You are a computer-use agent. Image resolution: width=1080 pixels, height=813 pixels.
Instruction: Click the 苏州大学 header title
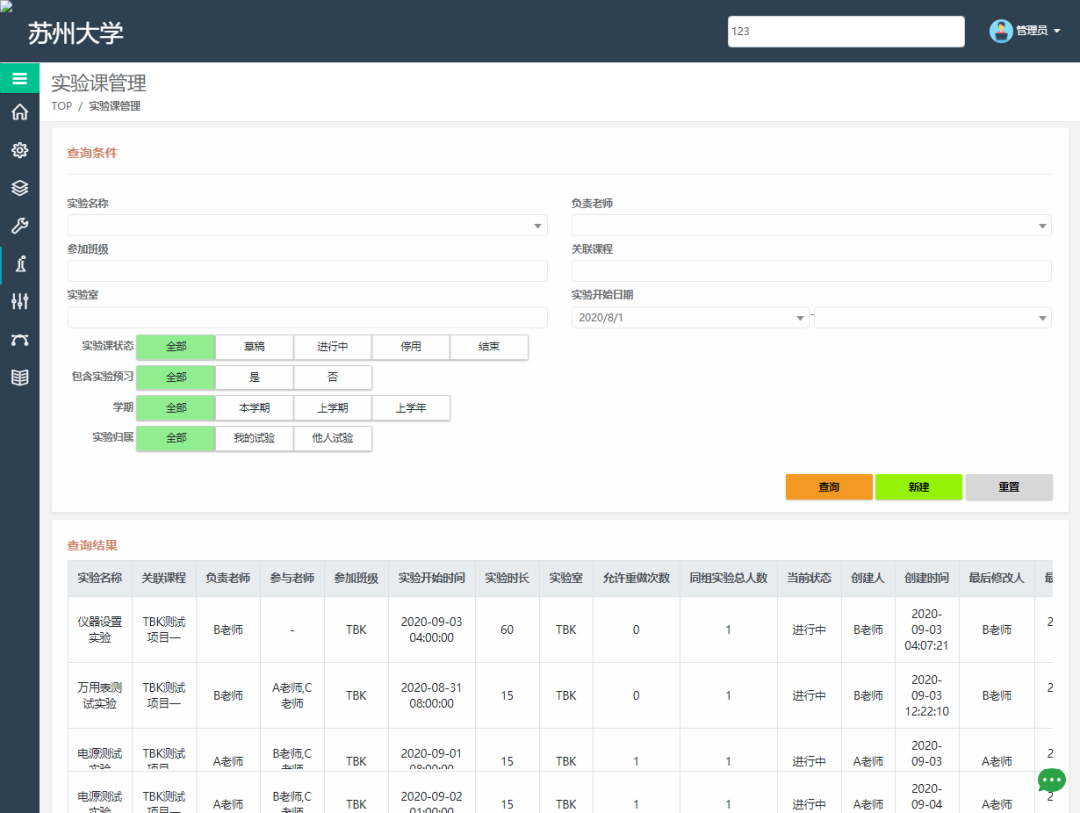[76, 32]
